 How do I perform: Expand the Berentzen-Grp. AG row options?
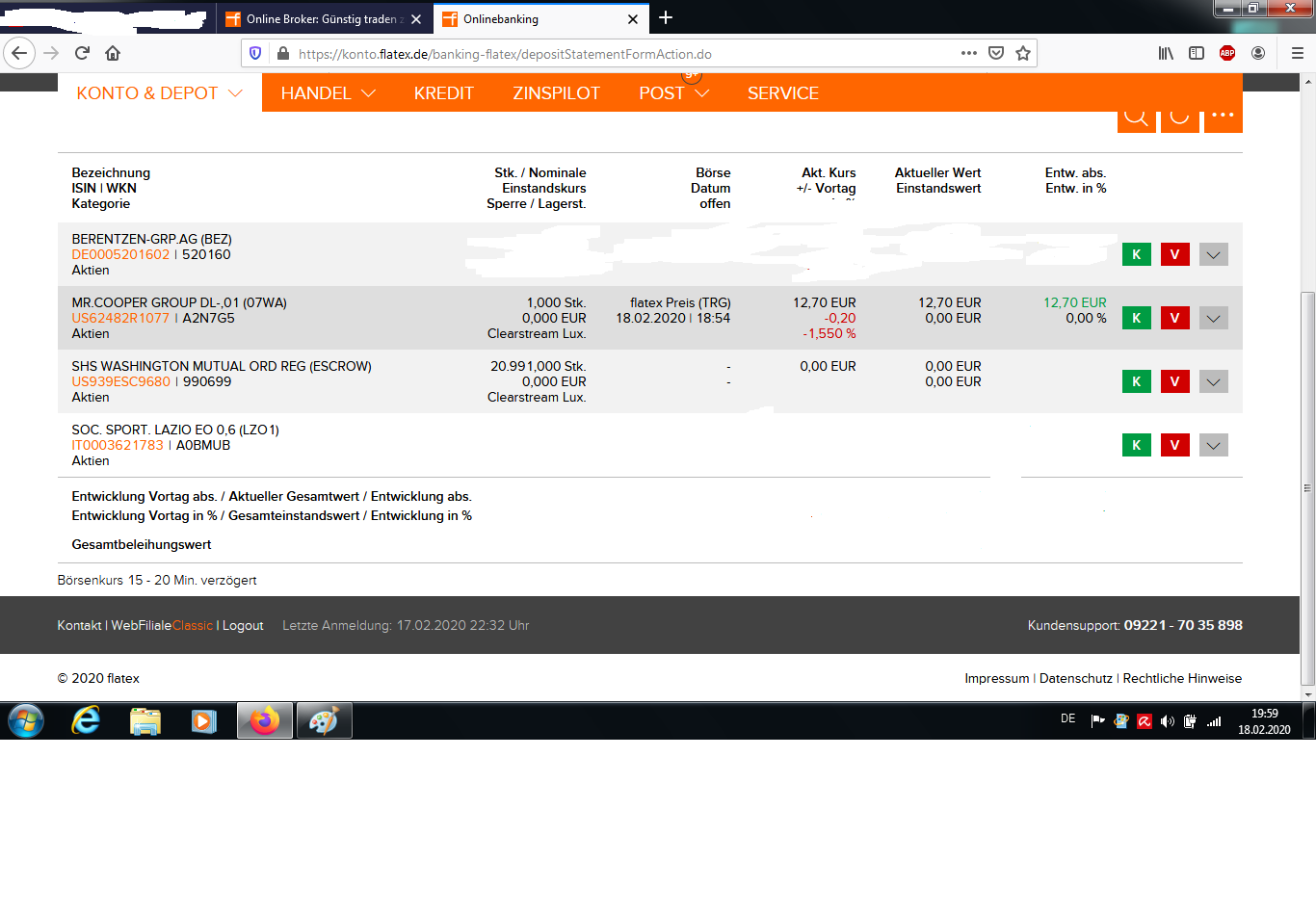(1214, 254)
